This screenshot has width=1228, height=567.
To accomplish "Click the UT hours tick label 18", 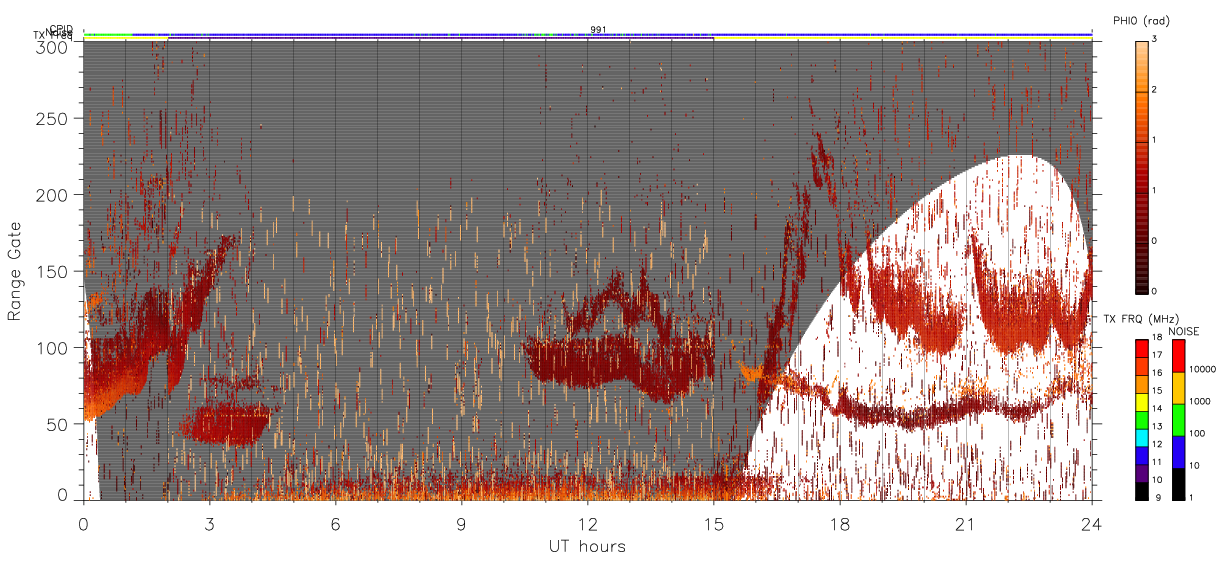I will coord(839,523).
